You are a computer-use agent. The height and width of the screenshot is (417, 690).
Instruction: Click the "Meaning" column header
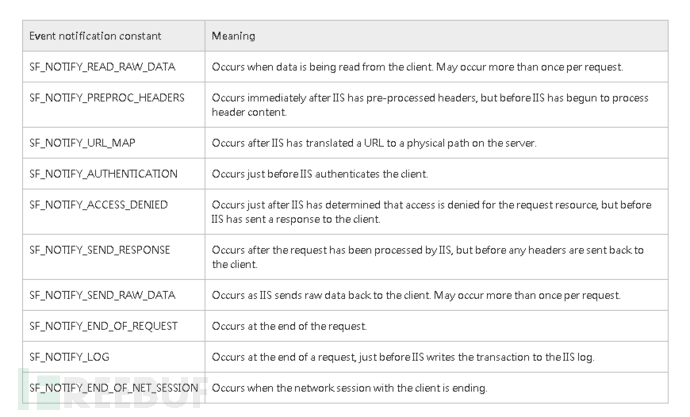(233, 36)
